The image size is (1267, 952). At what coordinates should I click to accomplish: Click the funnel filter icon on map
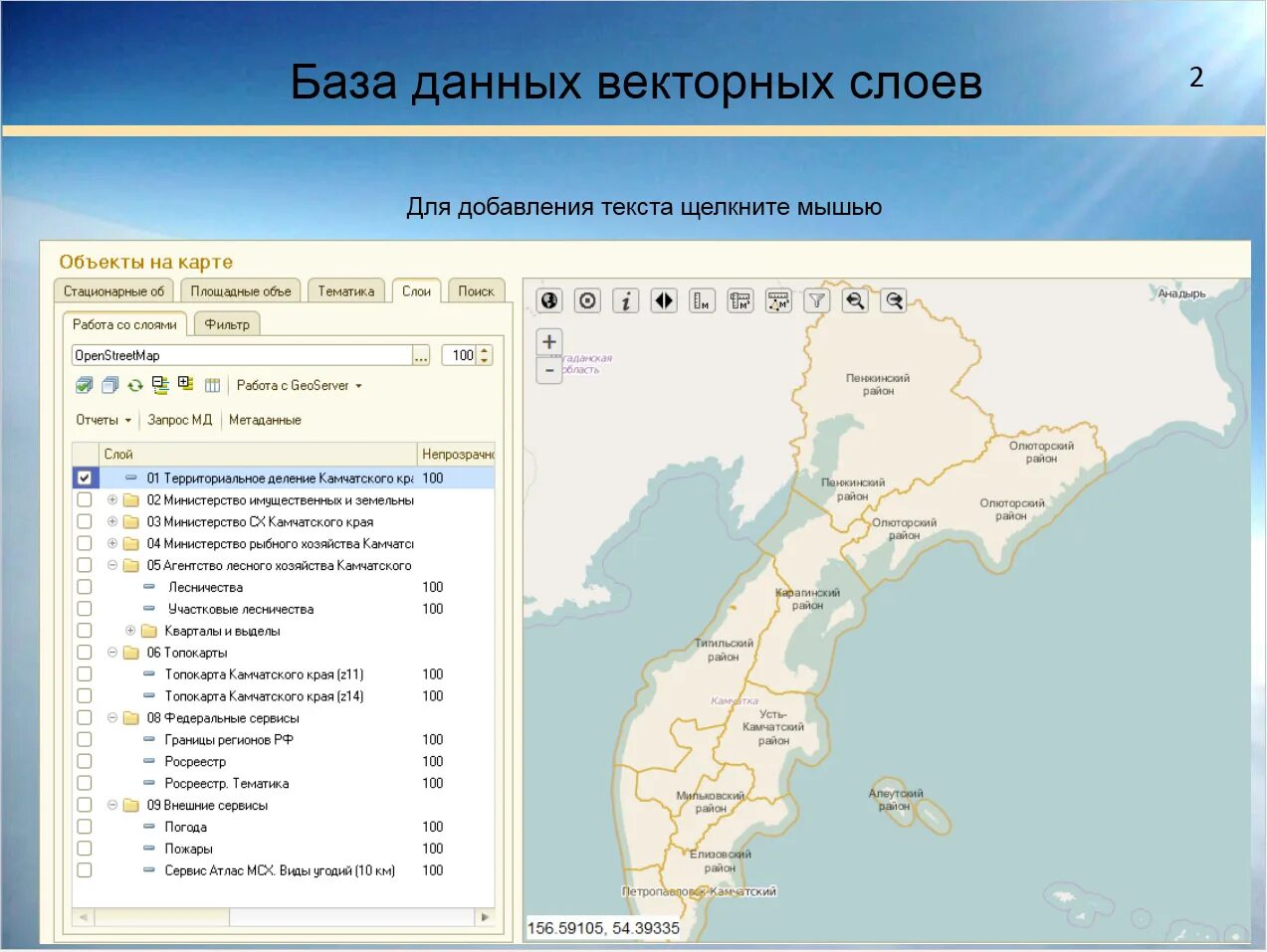pos(816,300)
